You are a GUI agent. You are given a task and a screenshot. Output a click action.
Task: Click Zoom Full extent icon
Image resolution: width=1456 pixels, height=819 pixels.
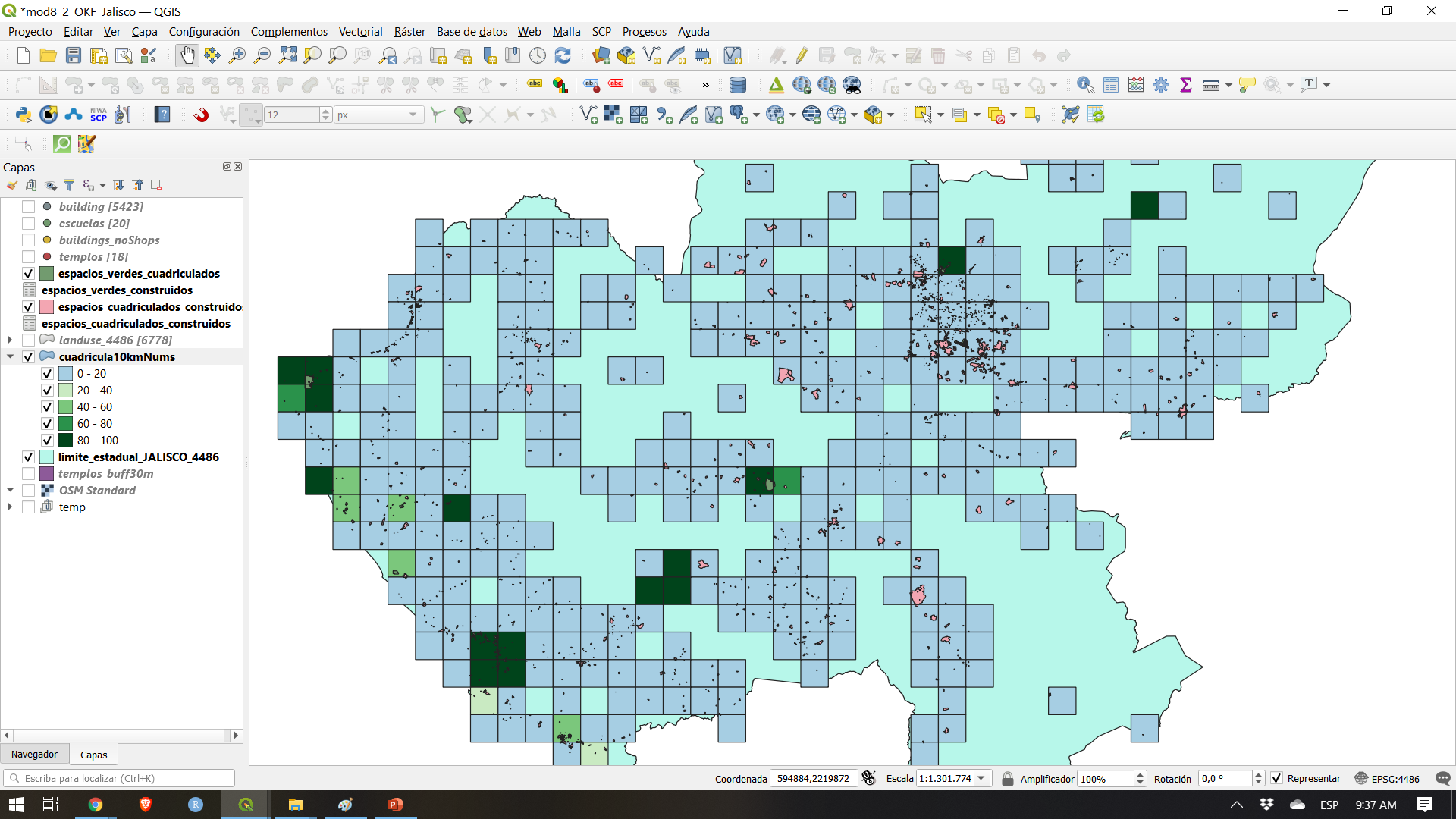287,55
